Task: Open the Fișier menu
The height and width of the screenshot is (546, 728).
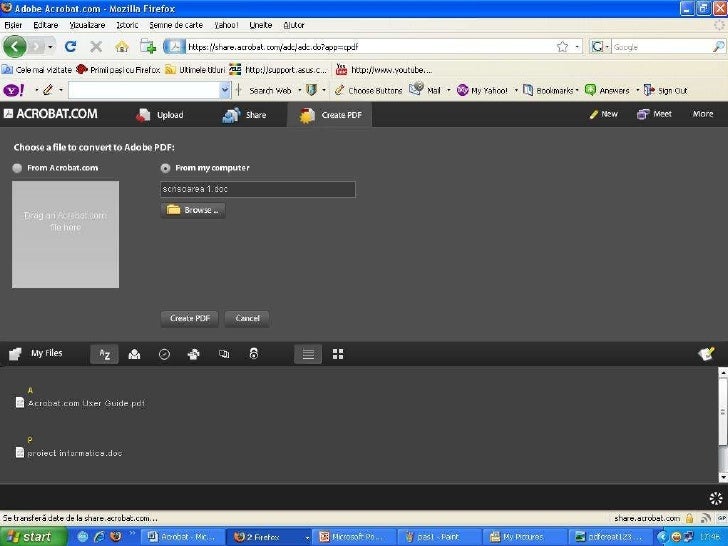Action: pos(13,25)
